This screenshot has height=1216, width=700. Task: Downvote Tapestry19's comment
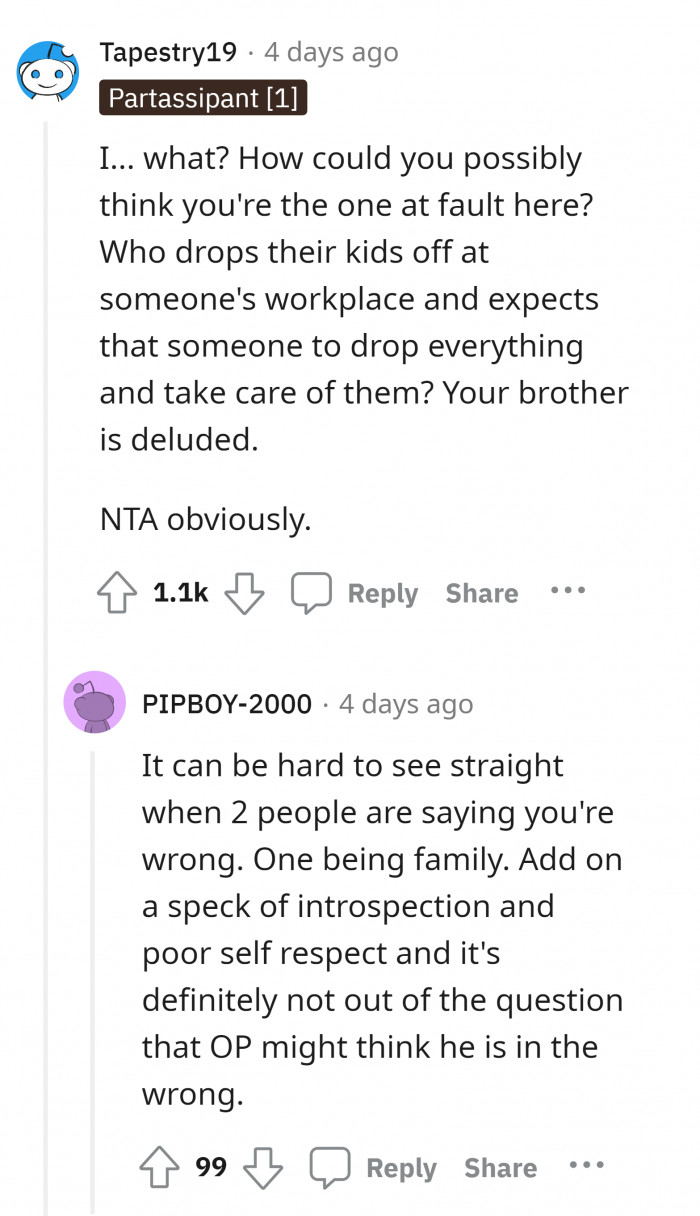click(242, 593)
